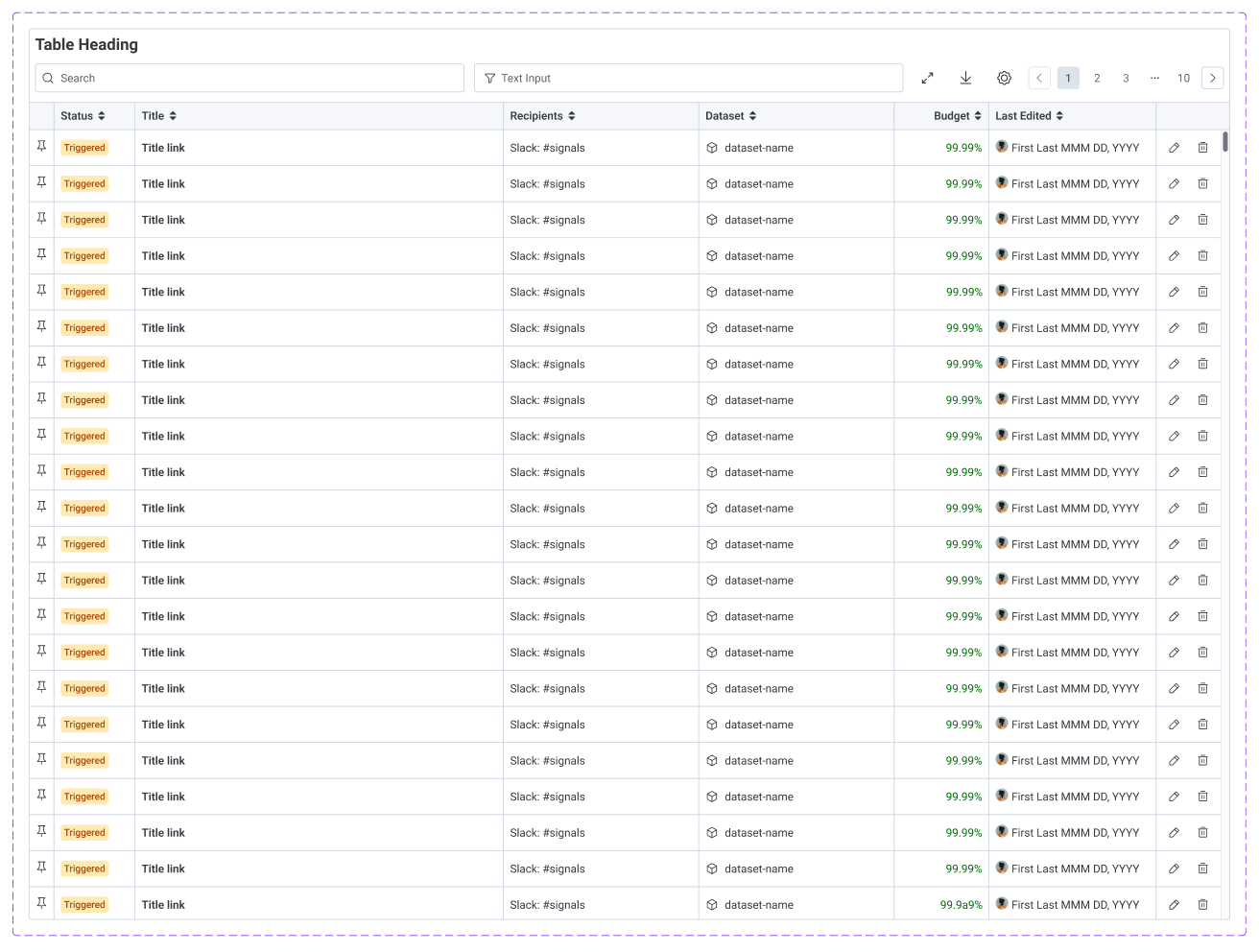Viewport: 1259px width, 952px height.
Task: Click the search magnifier icon
Action: click(x=47, y=78)
